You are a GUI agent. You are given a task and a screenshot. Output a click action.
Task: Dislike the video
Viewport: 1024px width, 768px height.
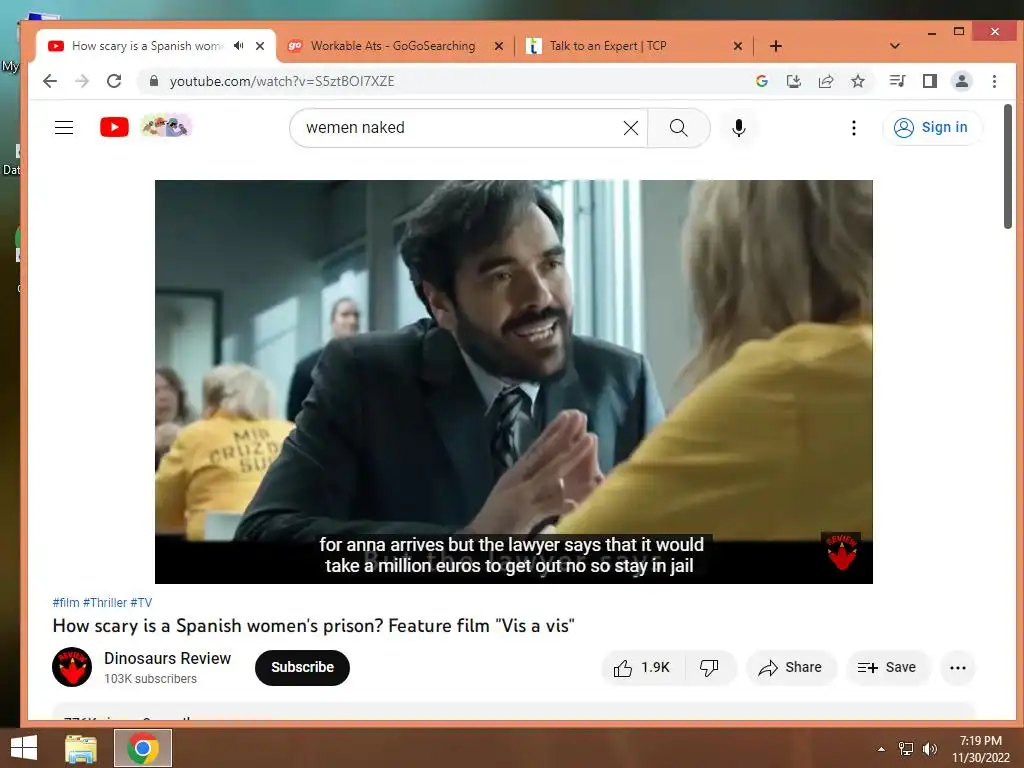(709, 667)
